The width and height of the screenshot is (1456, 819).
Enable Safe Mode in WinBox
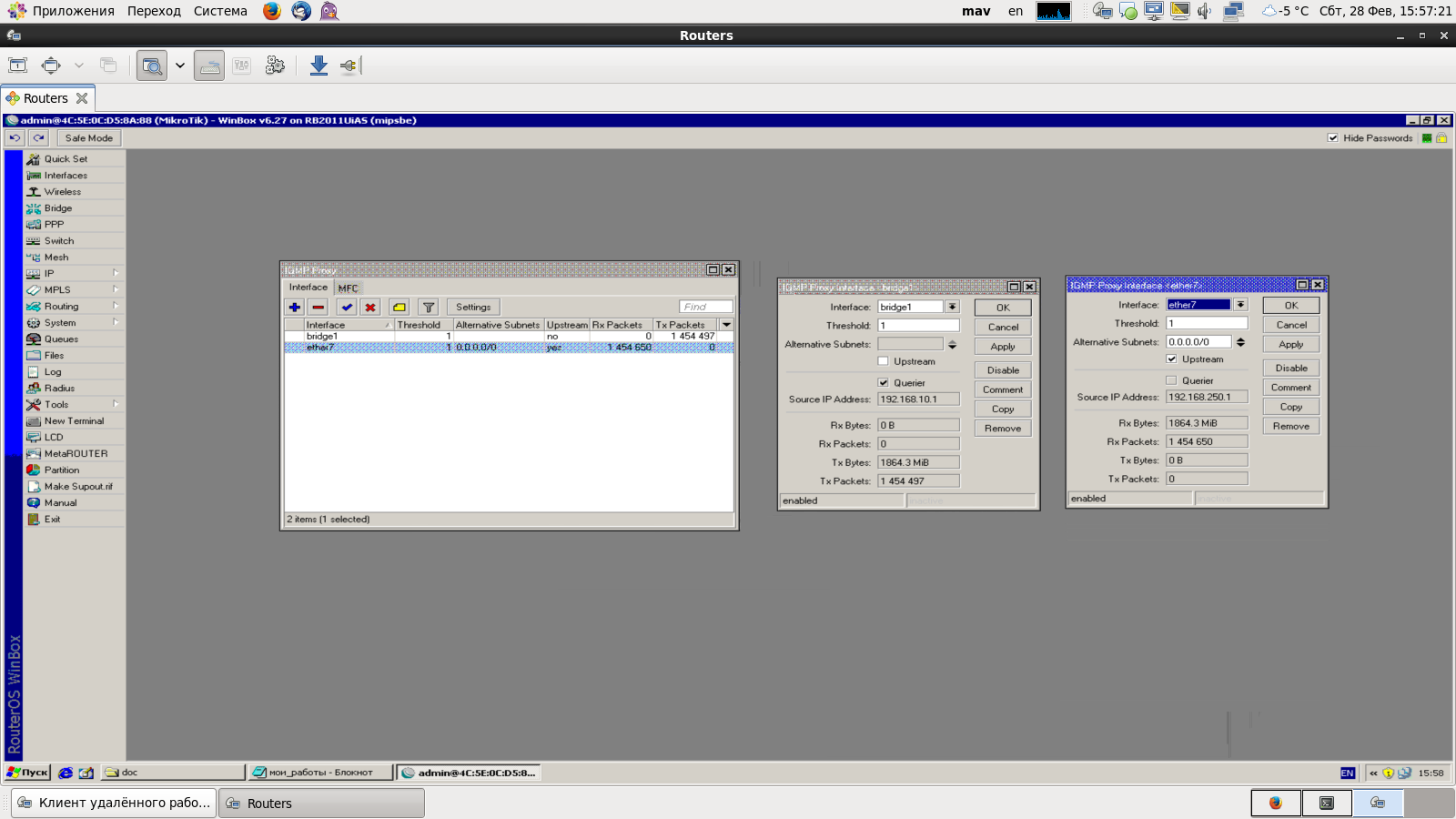[89, 138]
